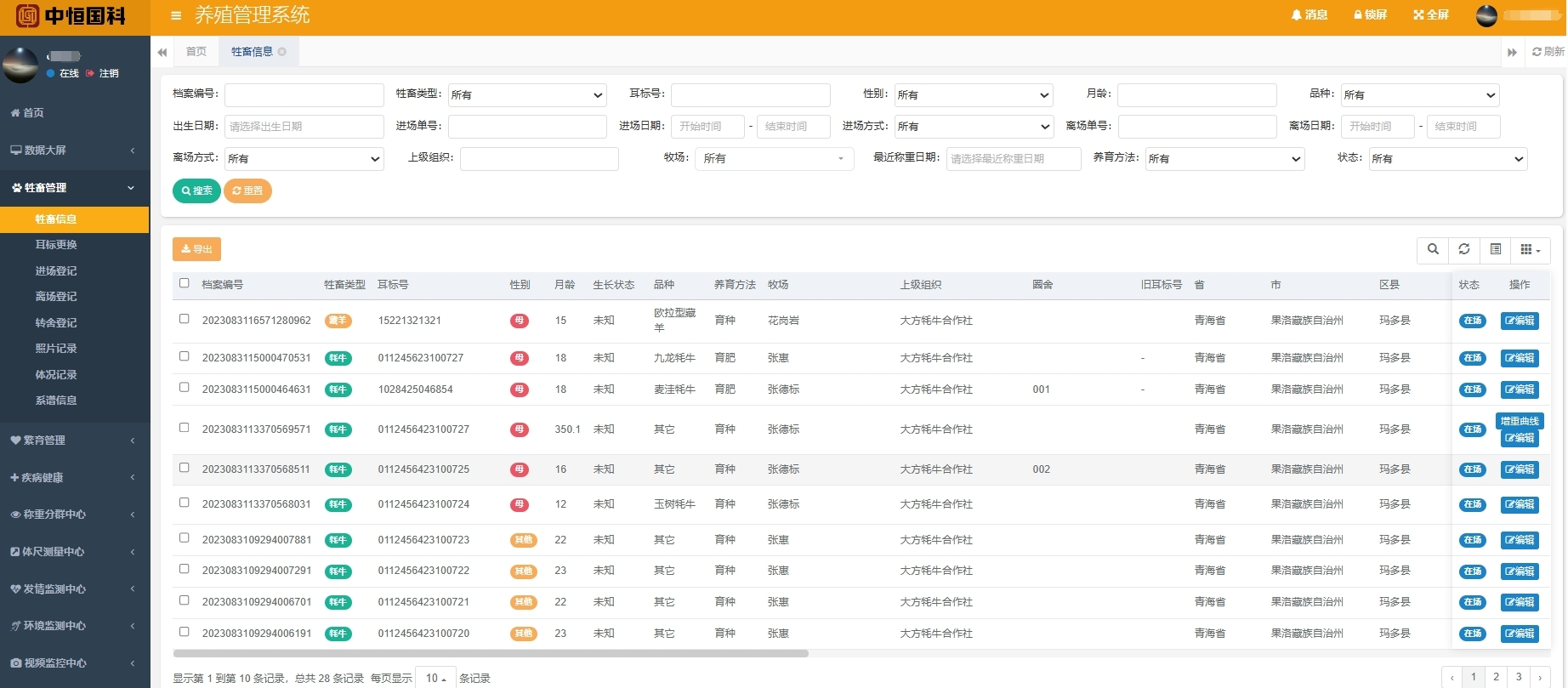Click the table search magnifier icon

[1433, 249]
